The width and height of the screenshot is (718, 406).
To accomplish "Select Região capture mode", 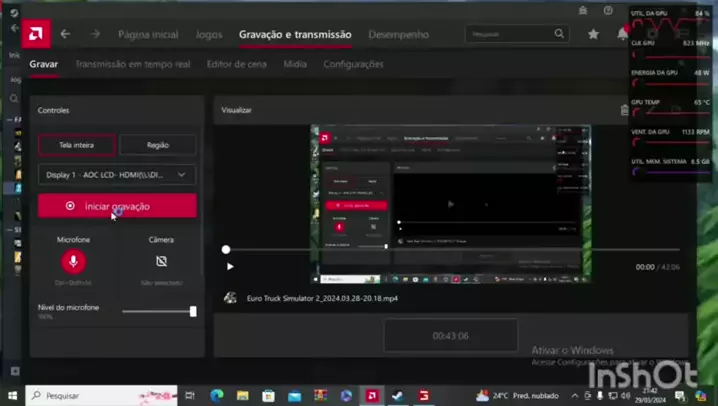I will point(158,145).
